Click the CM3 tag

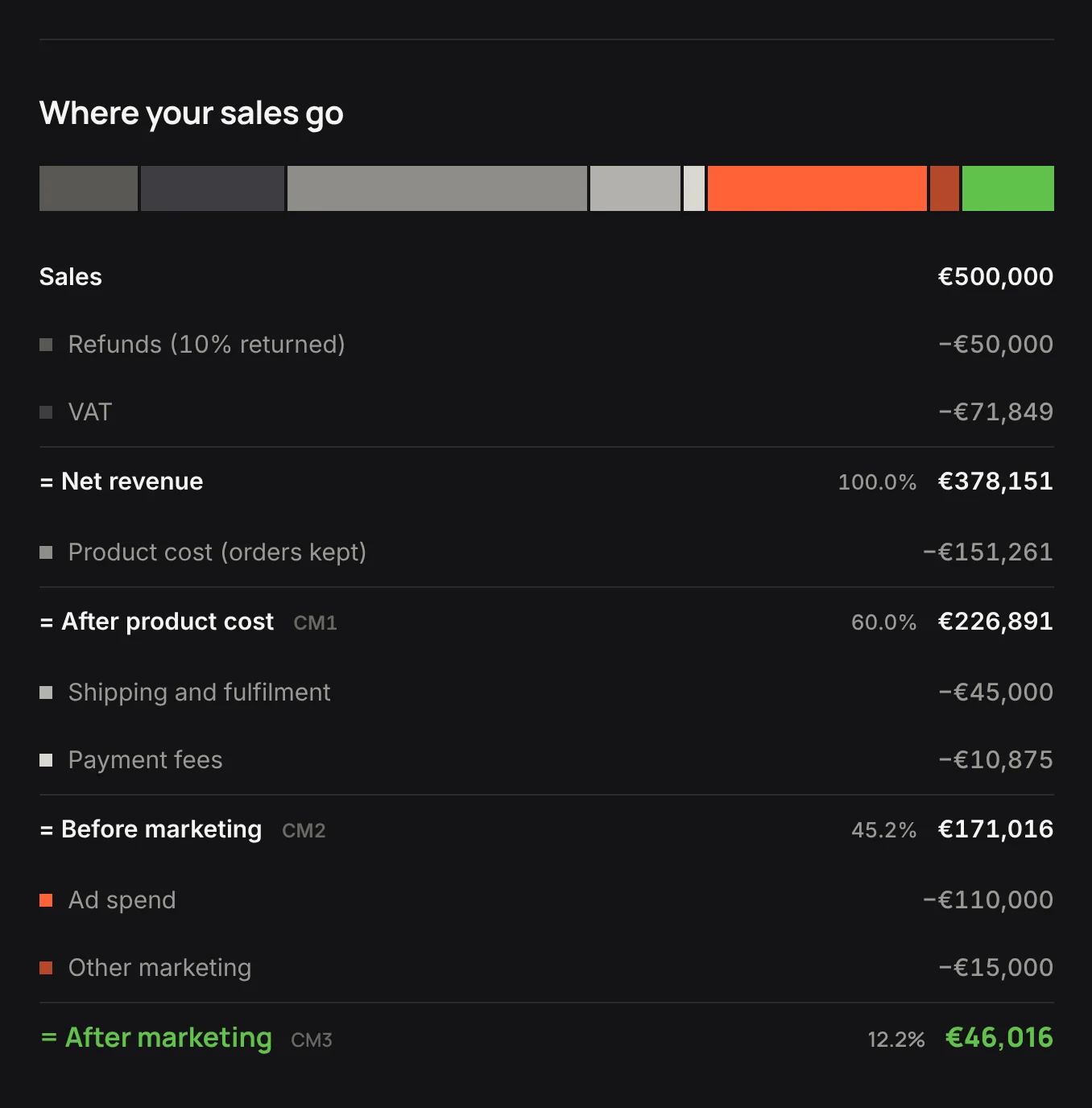tap(312, 1040)
